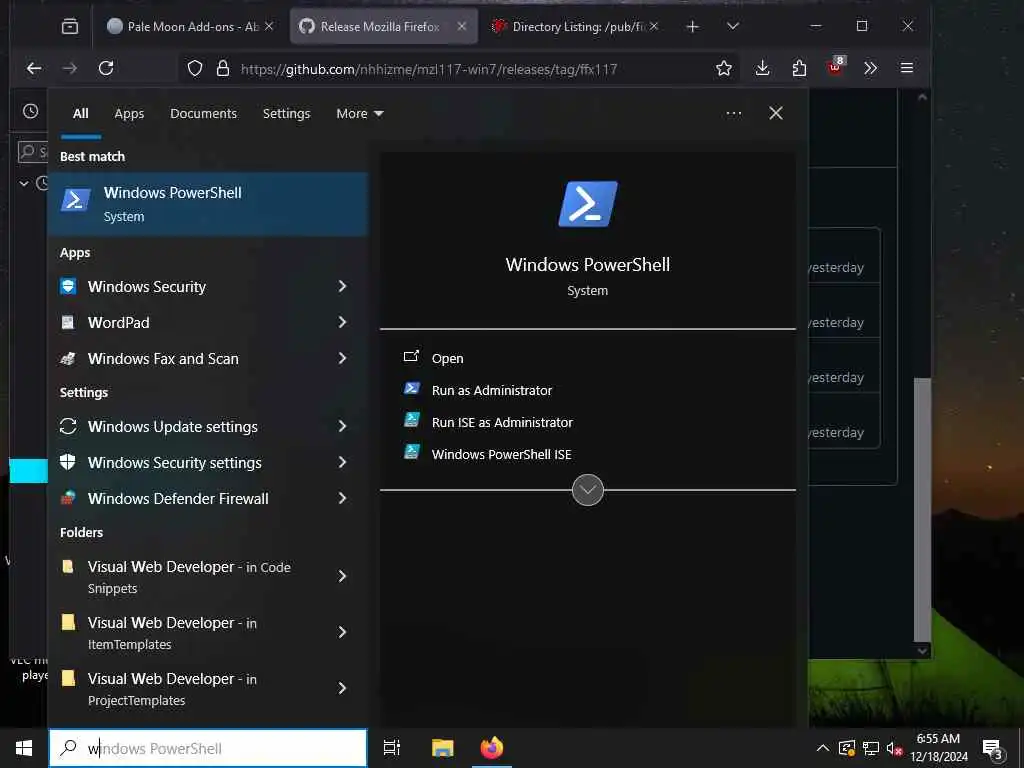1024x768 pixels.
Task: Expand Visual Web Developer ItemTemplates folder
Action: pos(342,632)
